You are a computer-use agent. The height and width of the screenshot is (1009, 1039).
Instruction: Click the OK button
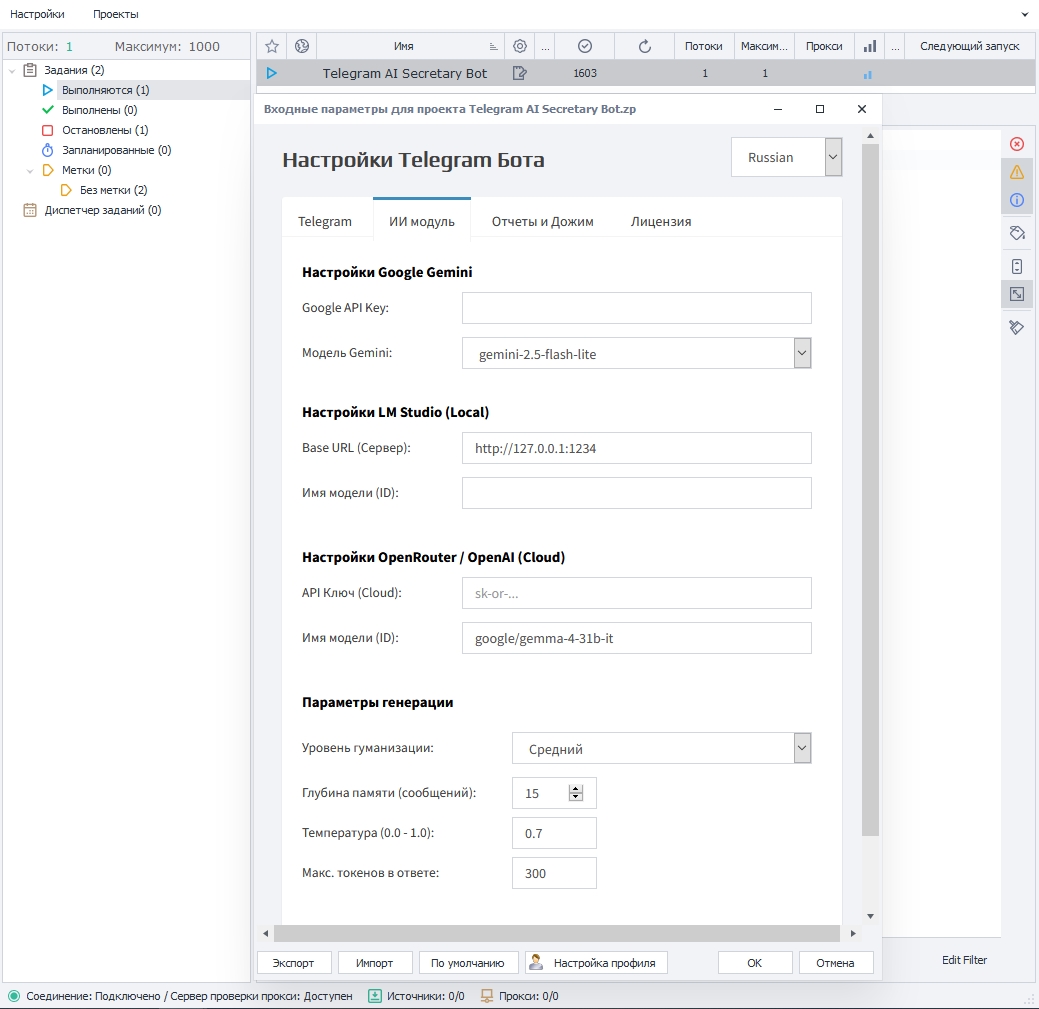click(x=755, y=963)
